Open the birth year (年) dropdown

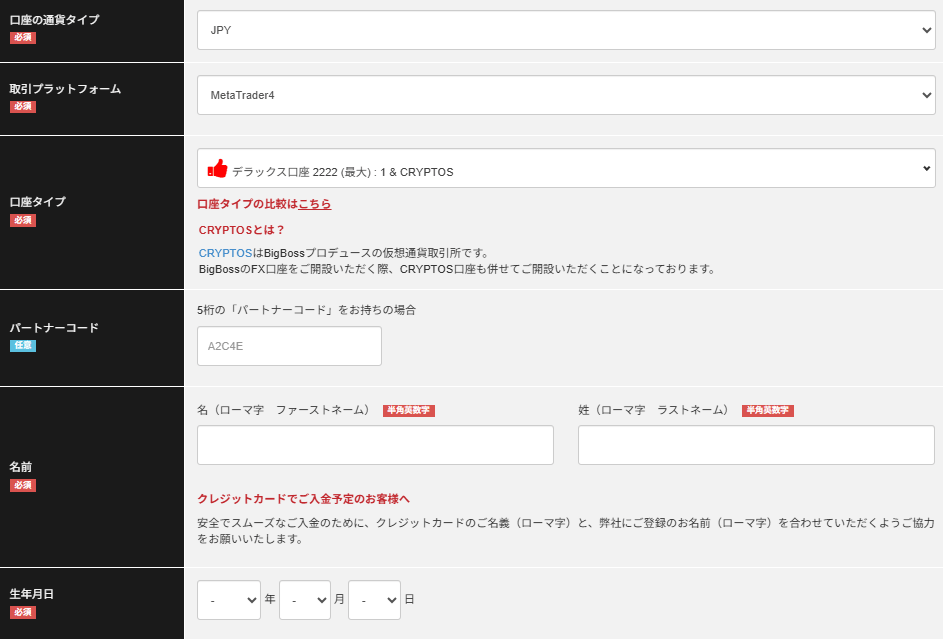click(x=229, y=600)
